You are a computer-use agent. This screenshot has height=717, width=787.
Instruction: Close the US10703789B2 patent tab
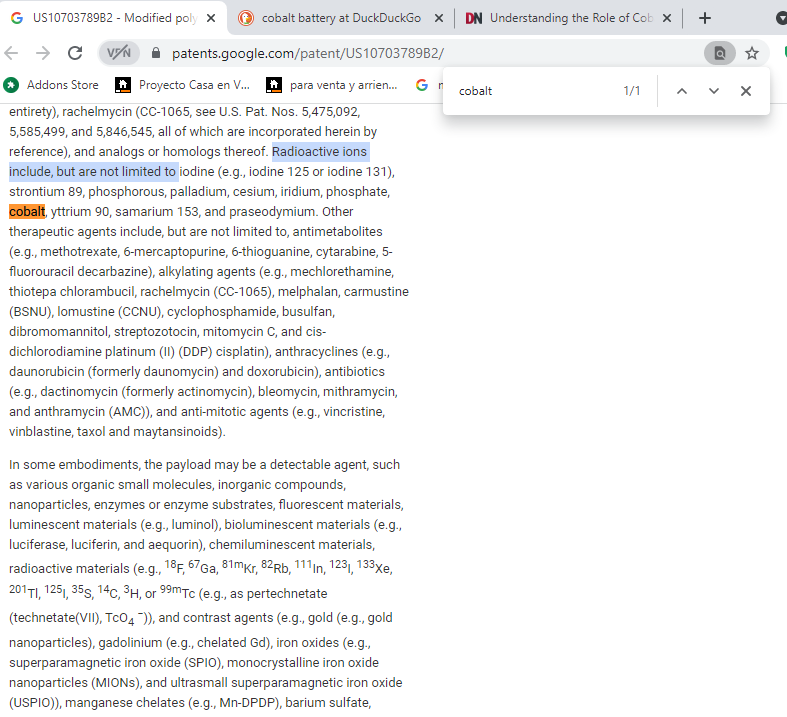pos(210,18)
